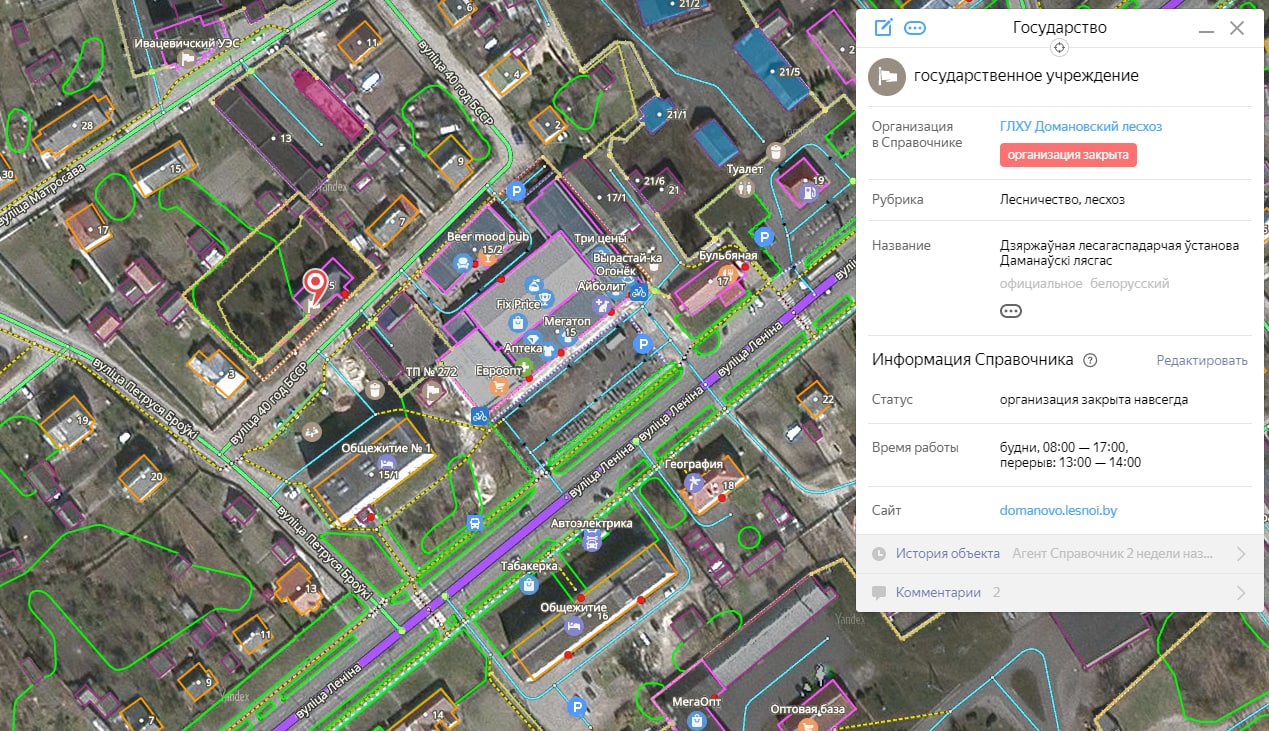The width and height of the screenshot is (1269, 731).
Task: Click parking icon northwest of Beer mood pub
Action: coord(516,191)
